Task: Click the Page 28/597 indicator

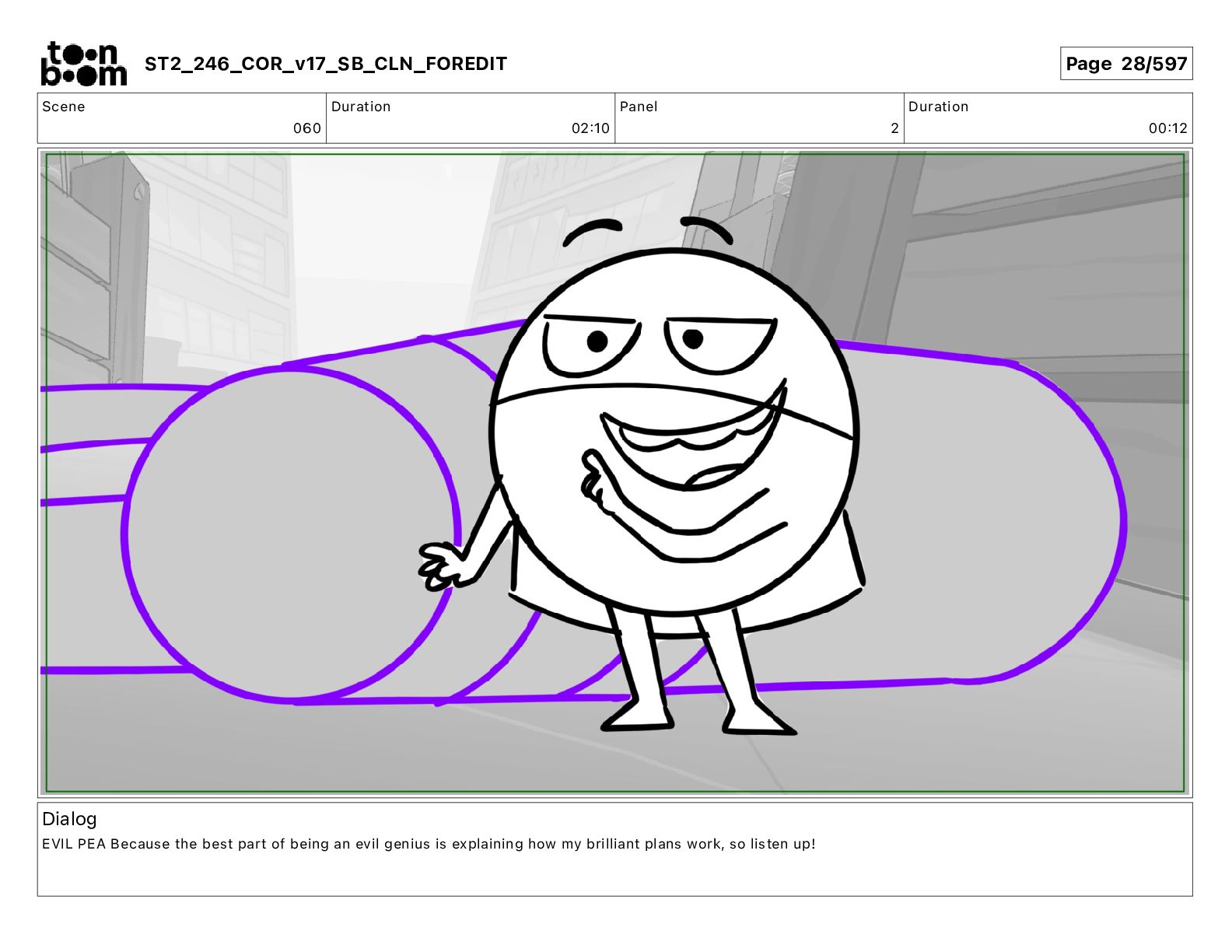Action: [1126, 64]
